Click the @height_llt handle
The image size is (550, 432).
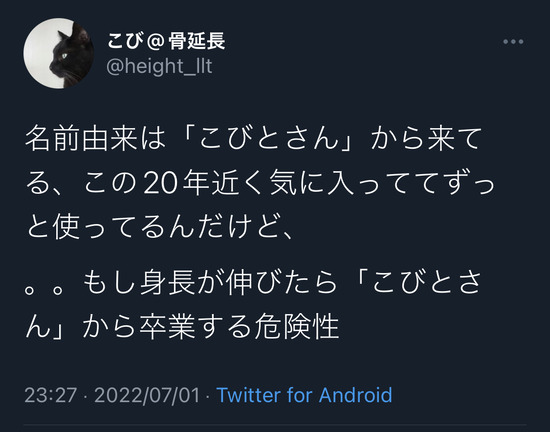[x=159, y=66]
